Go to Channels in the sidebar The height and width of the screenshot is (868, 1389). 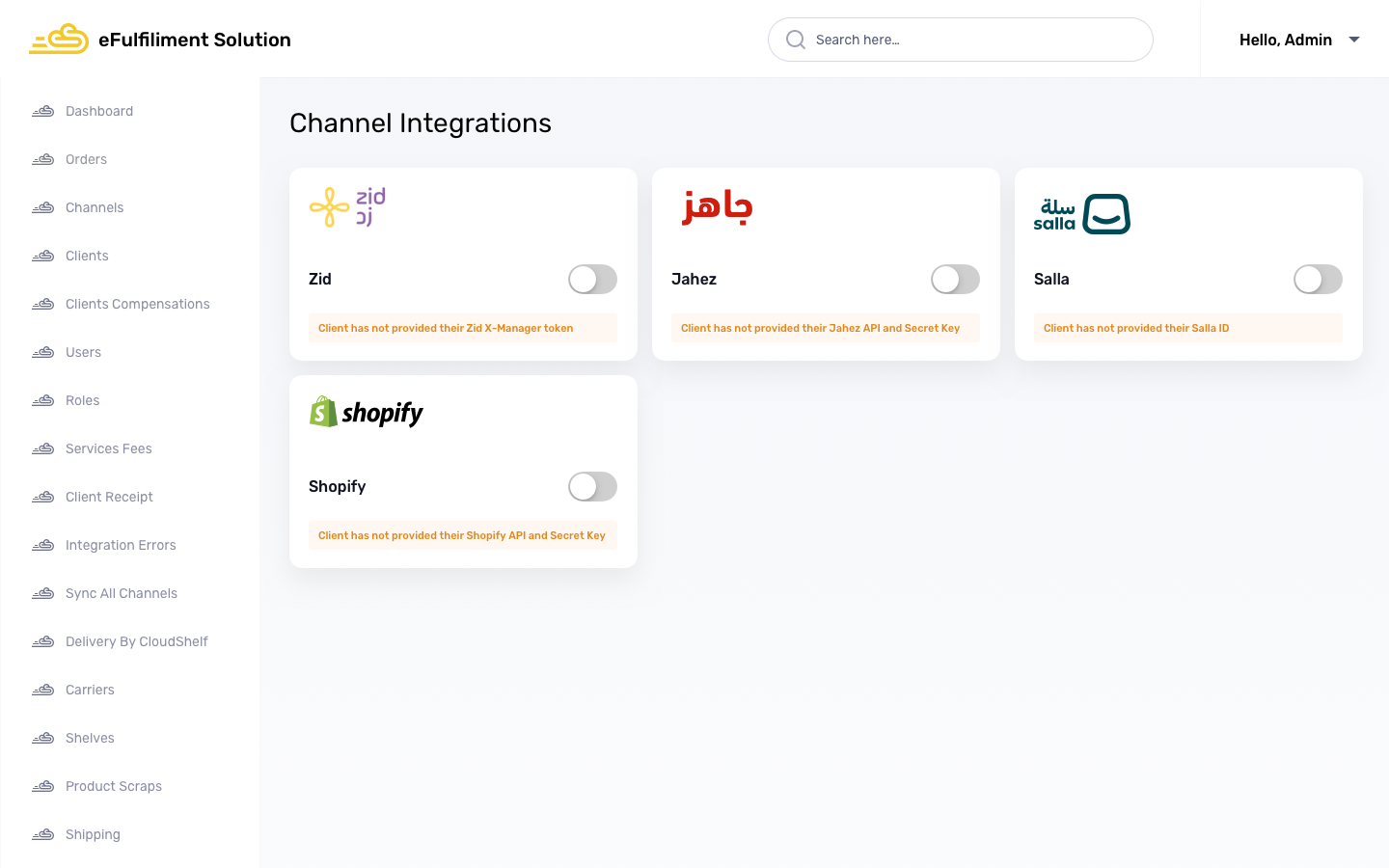point(95,208)
